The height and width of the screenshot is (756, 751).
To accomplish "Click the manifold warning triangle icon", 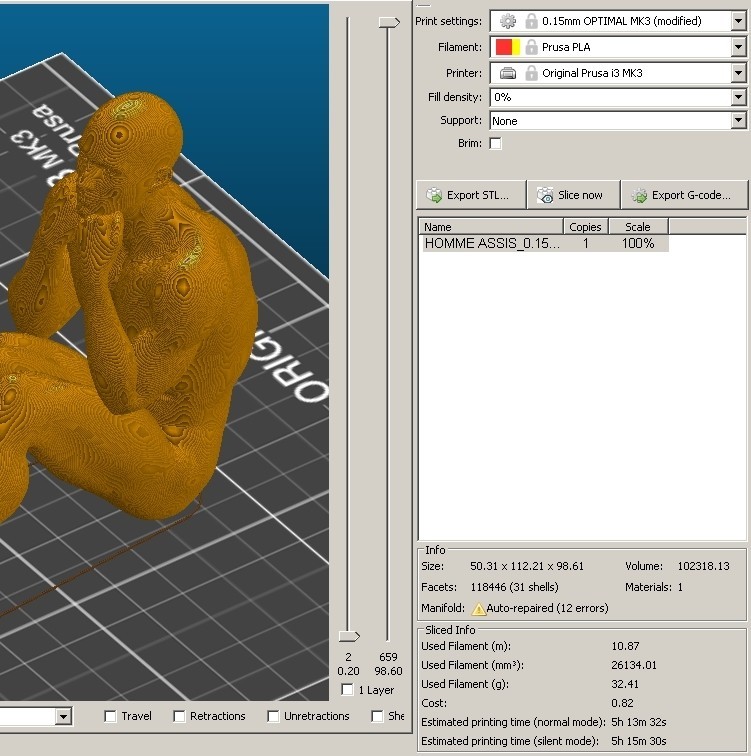I will pyautogui.click(x=478, y=609).
